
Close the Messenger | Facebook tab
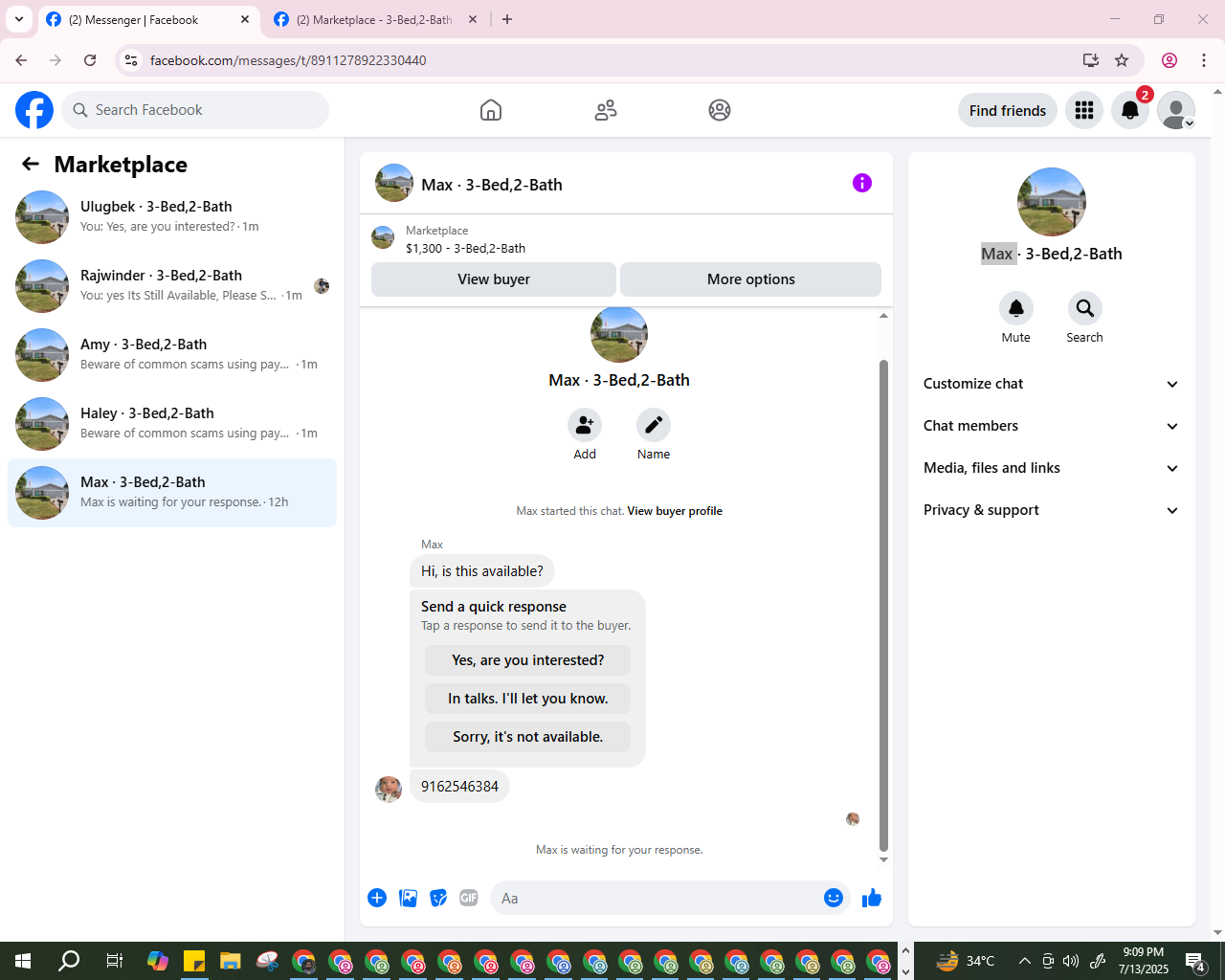tap(245, 19)
